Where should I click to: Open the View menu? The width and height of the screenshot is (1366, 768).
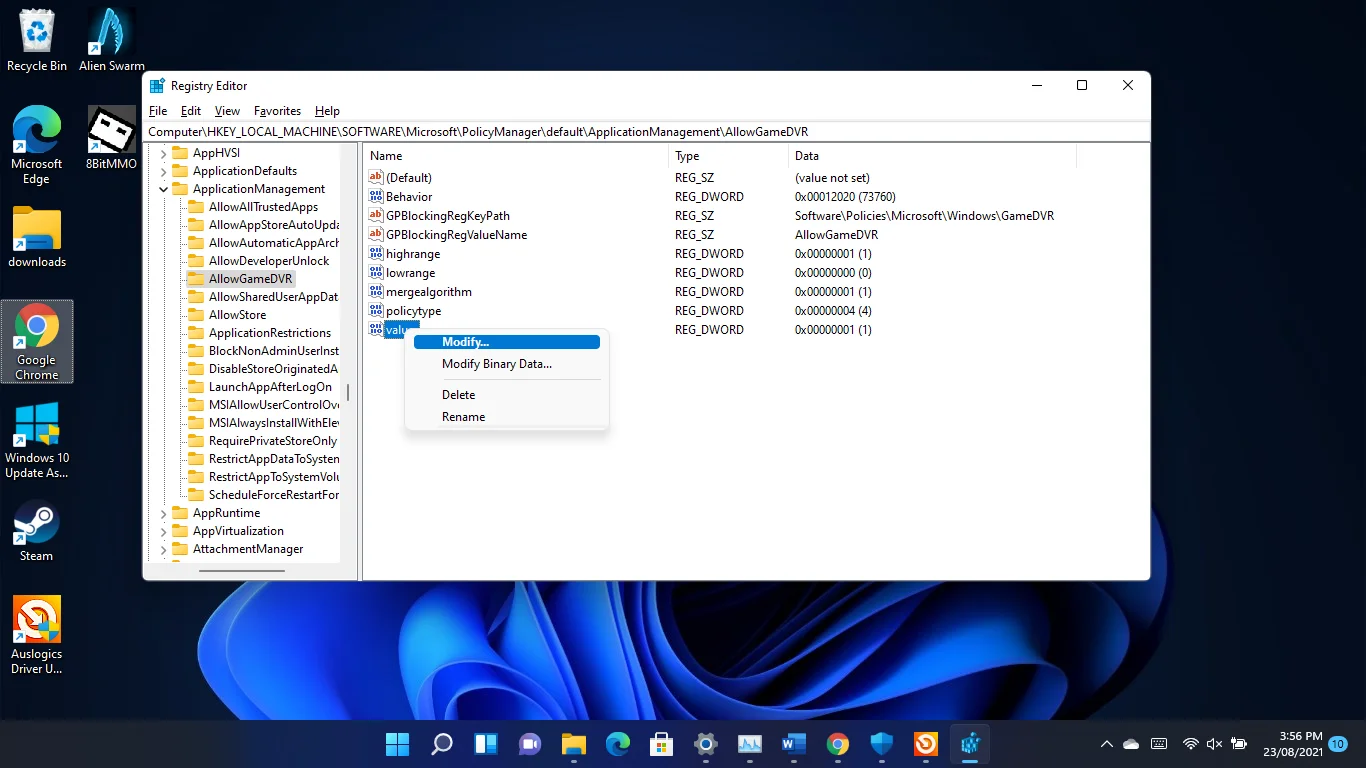(x=228, y=111)
